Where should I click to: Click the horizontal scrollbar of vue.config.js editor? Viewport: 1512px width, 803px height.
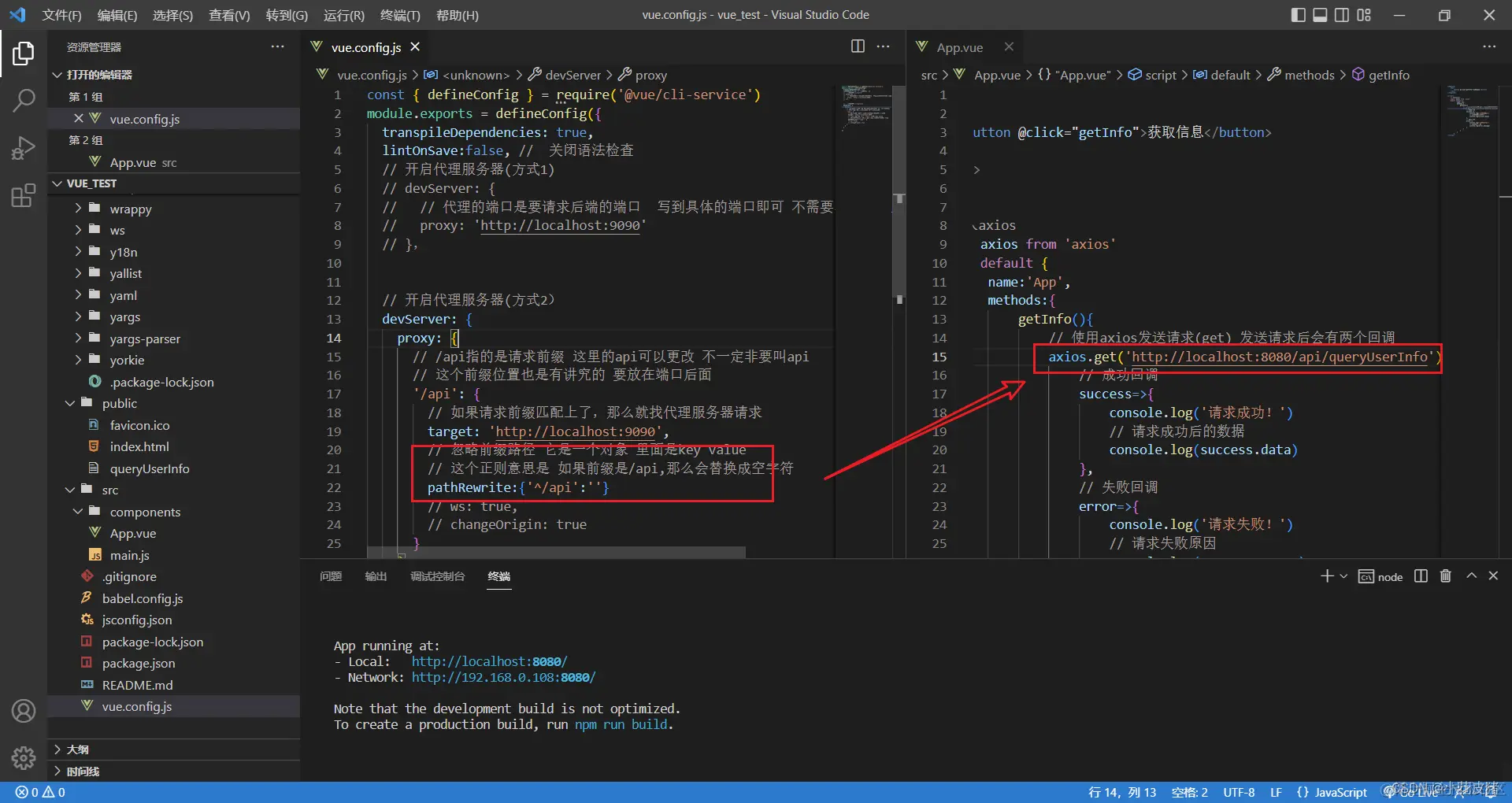557,553
